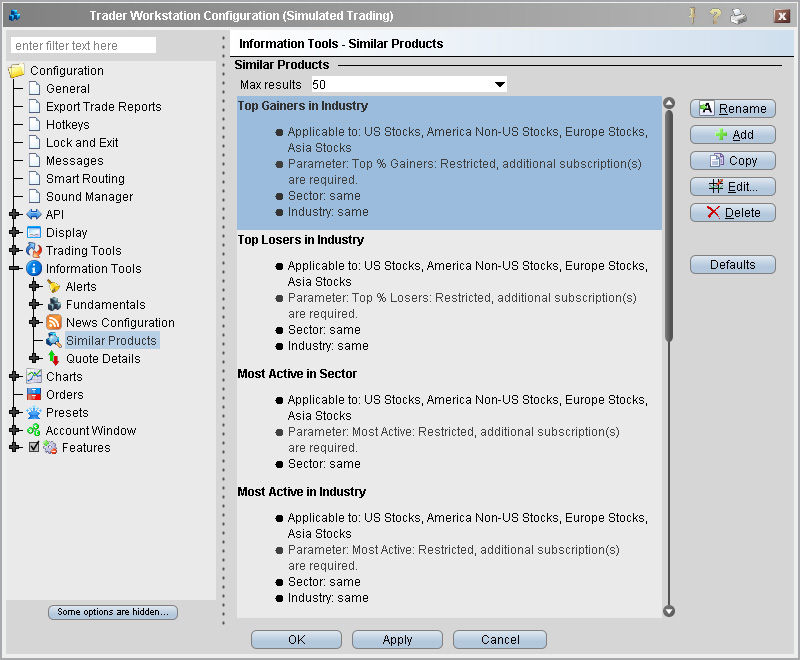The image size is (800, 660).
Task: Click the Smart Routing page icon
Action: tap(35, 178)
